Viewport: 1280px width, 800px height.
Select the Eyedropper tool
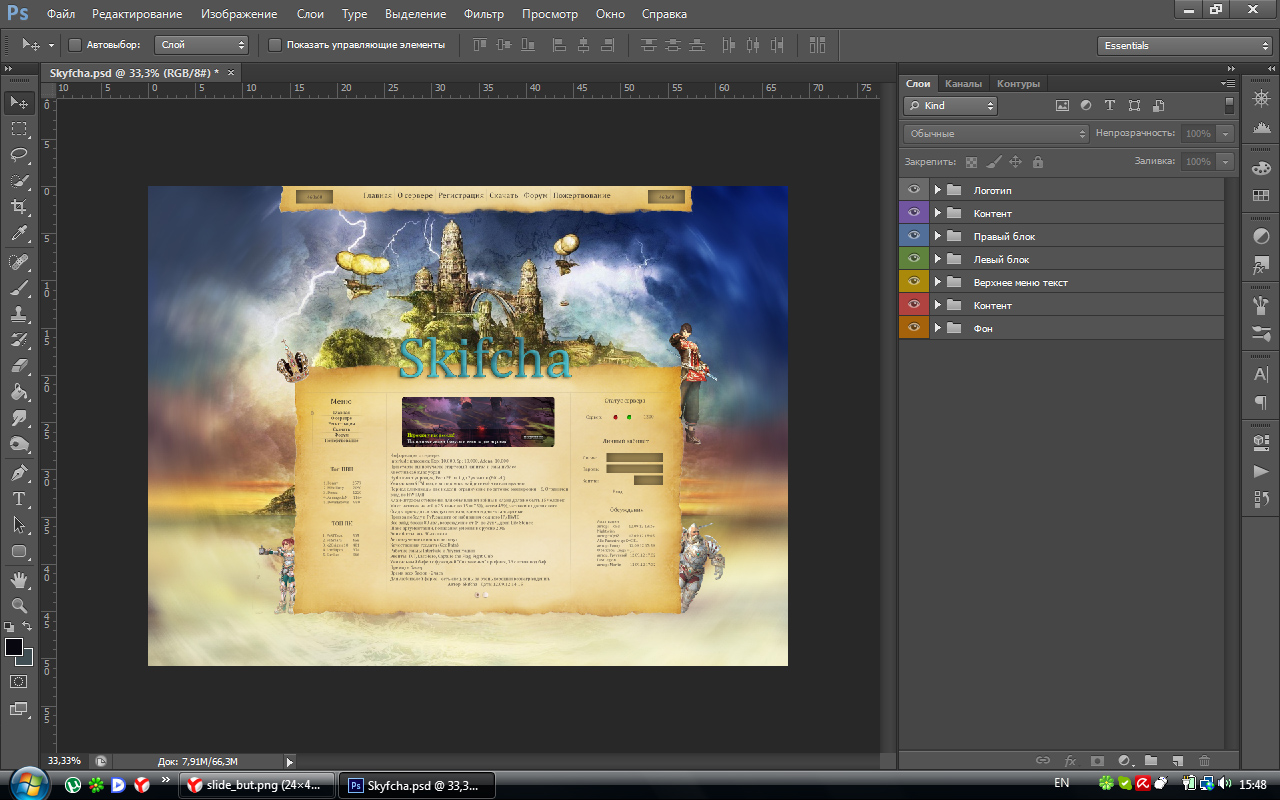coord(19,233)
